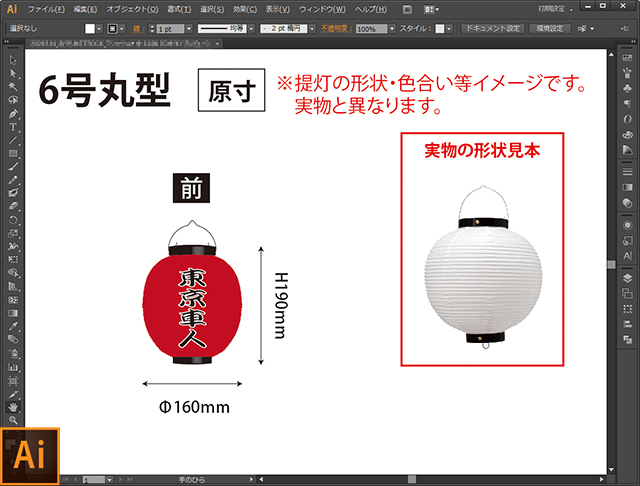This screenshot has height=486, width=640.
Task: Open the 不透明度 opacity panel link
Action: click(336, 29)
